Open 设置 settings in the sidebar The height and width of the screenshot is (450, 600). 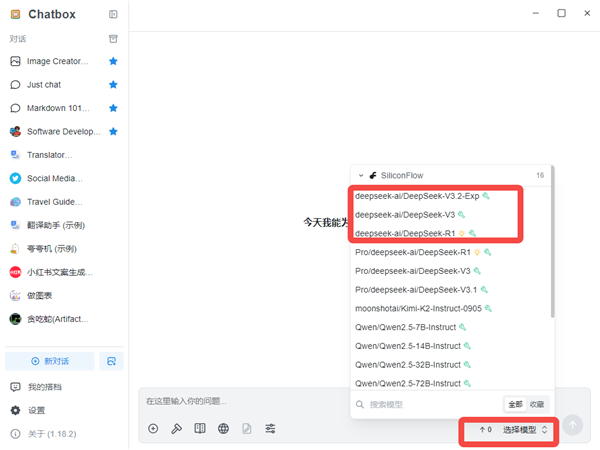point(36,410)
